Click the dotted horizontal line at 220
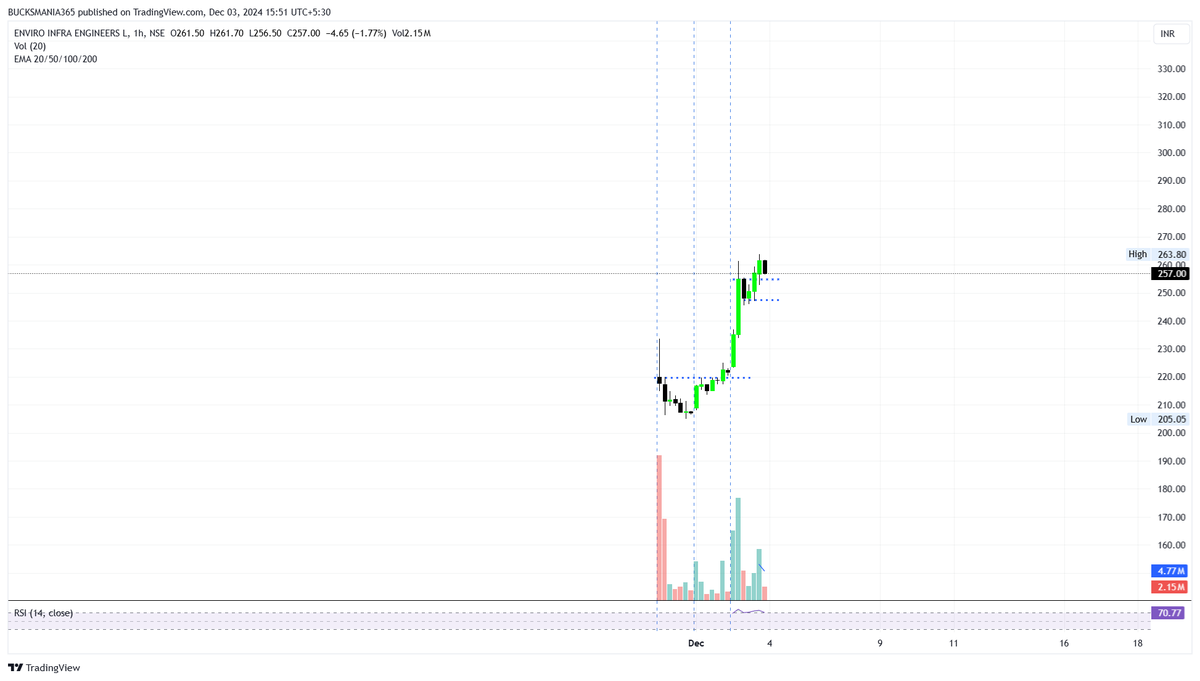The height and width of the screenshot is (681, 1200). click(704, 378)
